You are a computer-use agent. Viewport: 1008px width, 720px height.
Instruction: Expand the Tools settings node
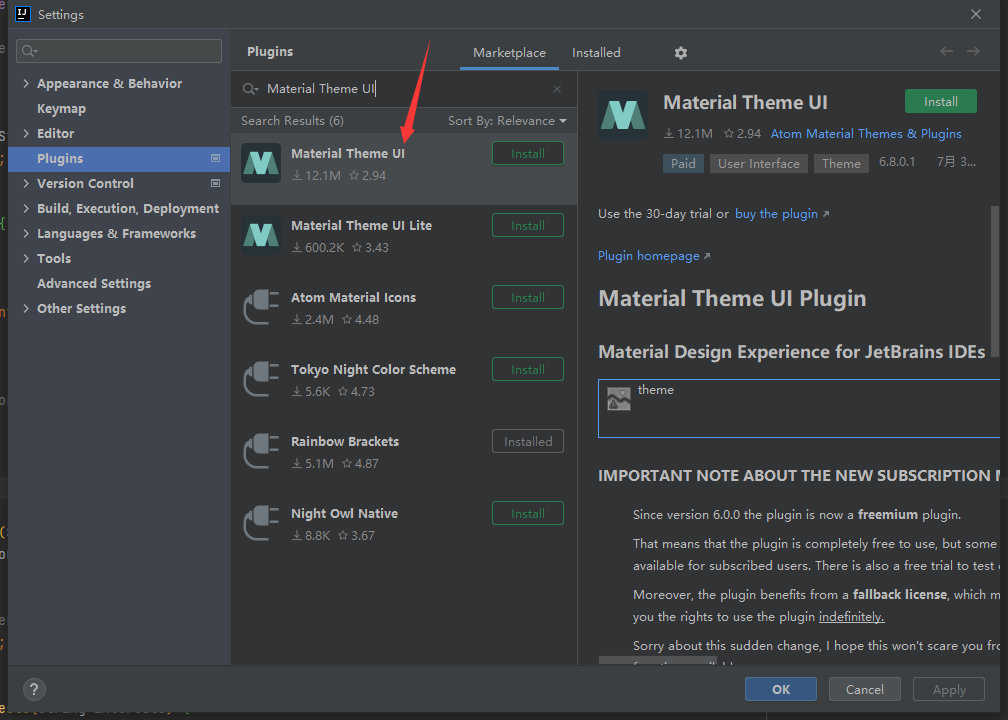(x=26, y=258)
